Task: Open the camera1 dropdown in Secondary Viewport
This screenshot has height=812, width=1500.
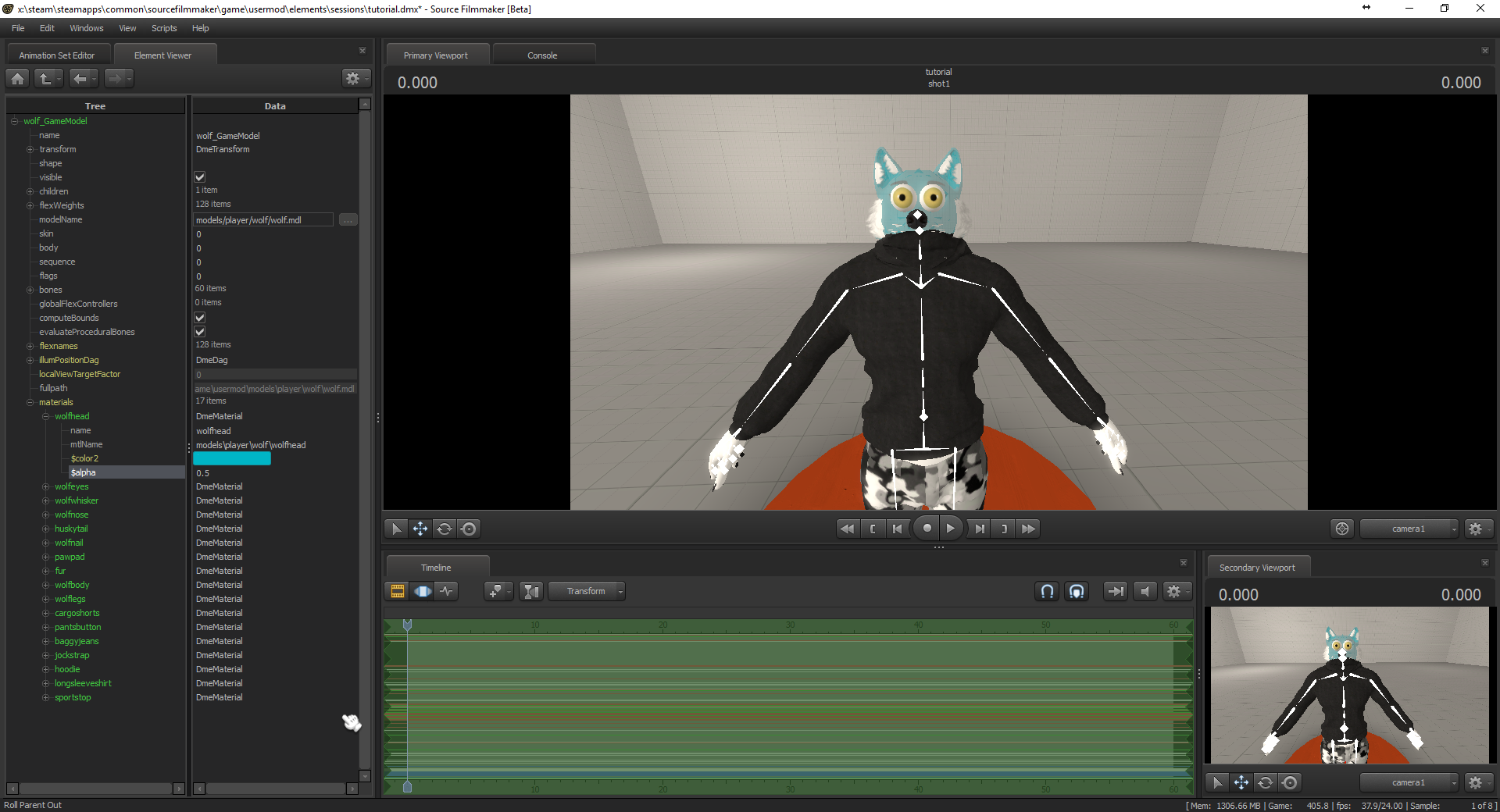Action: point(1409,782)
